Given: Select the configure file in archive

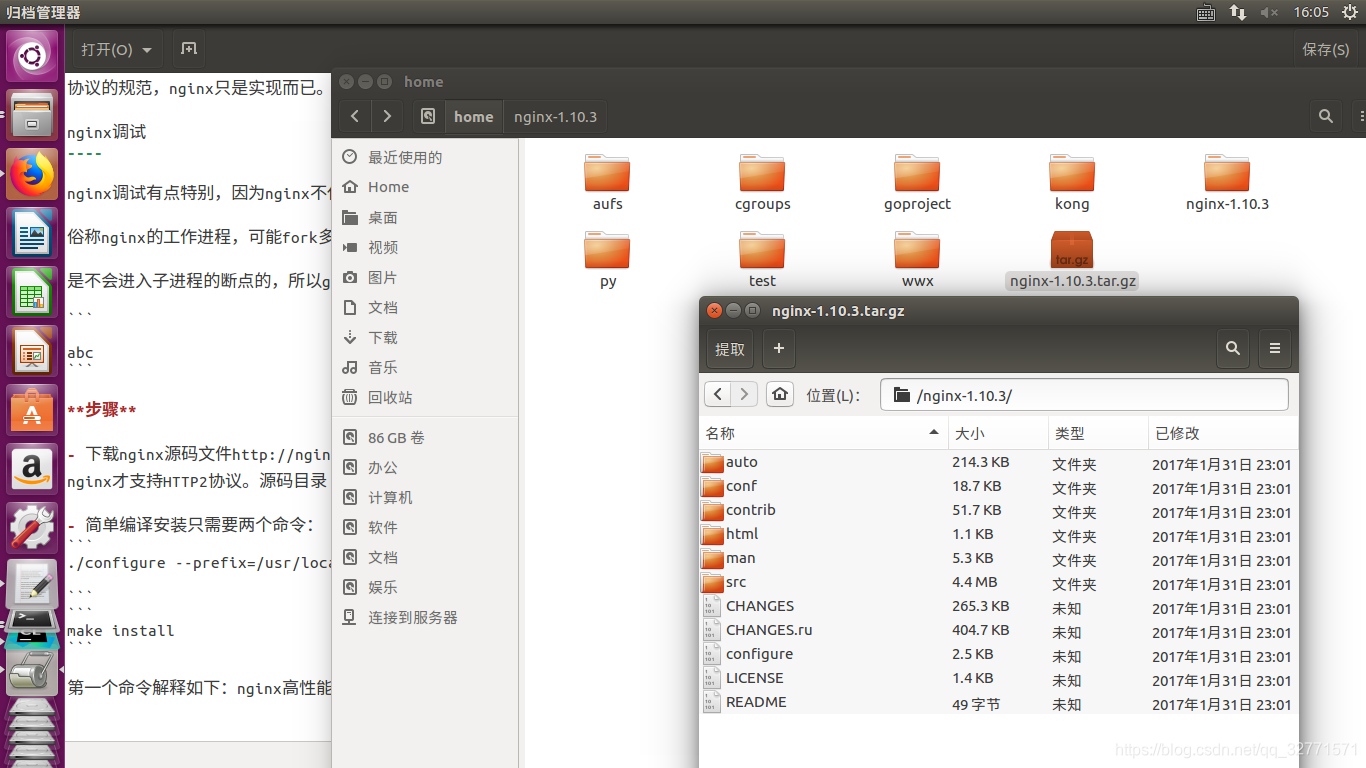Looking at the screenshot, I should point(998,655).
